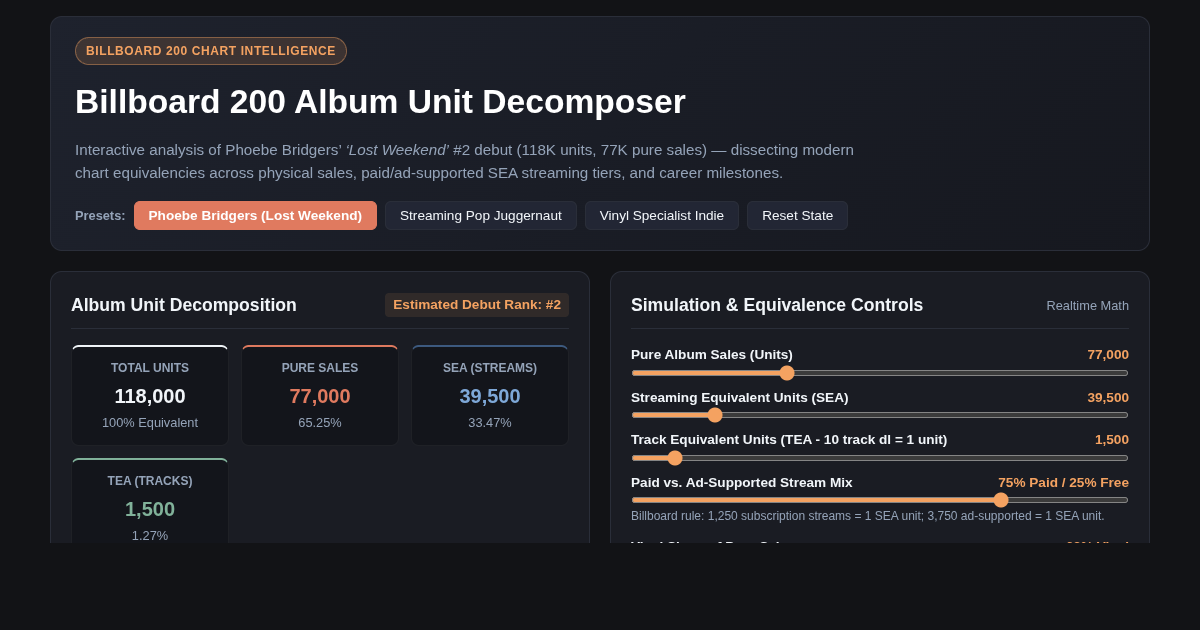Click the Track Equivalent Units (TEA) slider
The width and height of the screenshot is (1200, 630).
click(880, 458)
